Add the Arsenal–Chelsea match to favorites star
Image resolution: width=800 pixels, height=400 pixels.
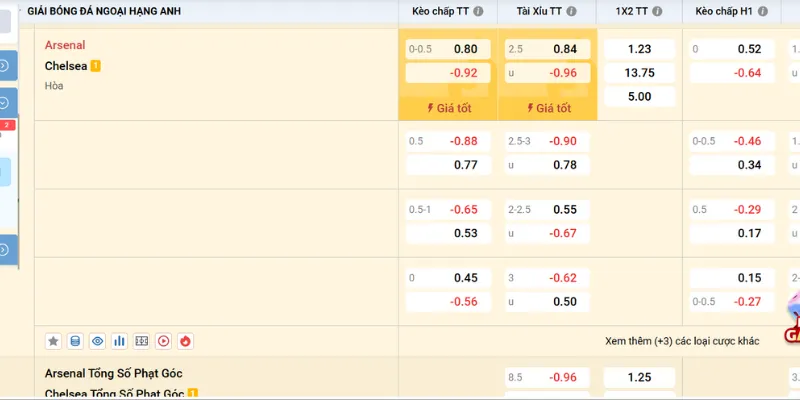[53, 341]
